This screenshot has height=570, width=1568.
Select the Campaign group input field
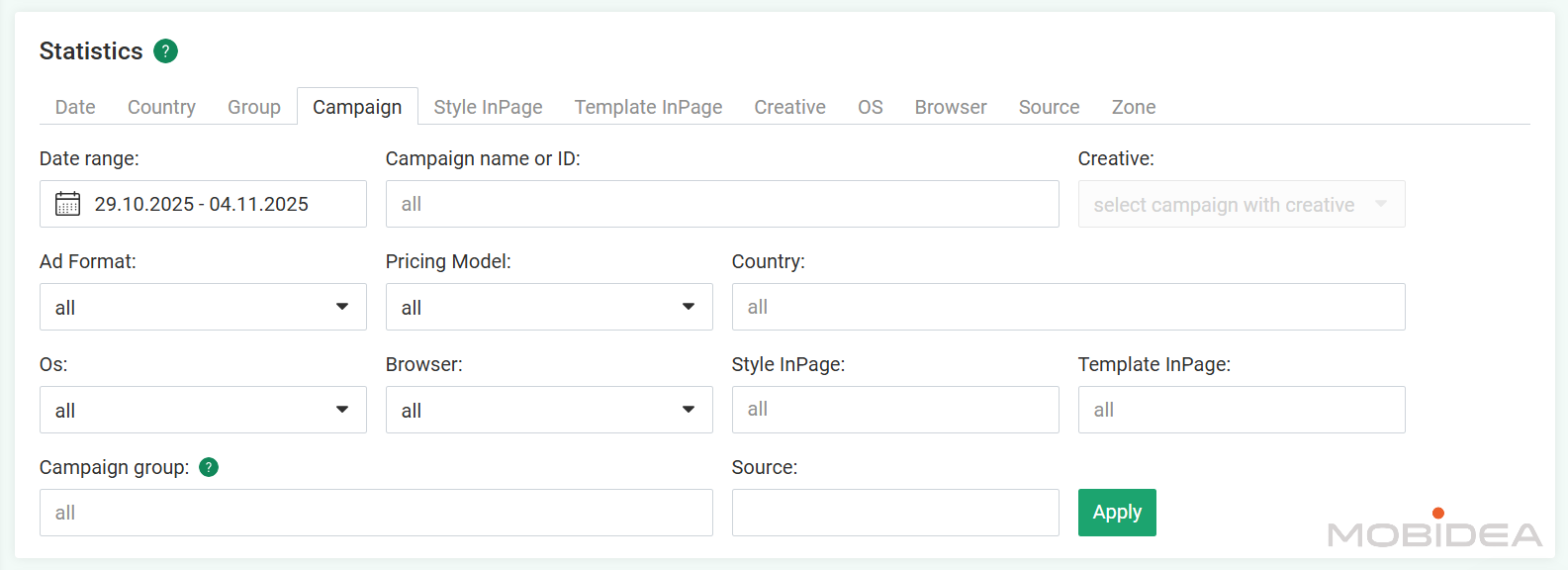point(376,513)
